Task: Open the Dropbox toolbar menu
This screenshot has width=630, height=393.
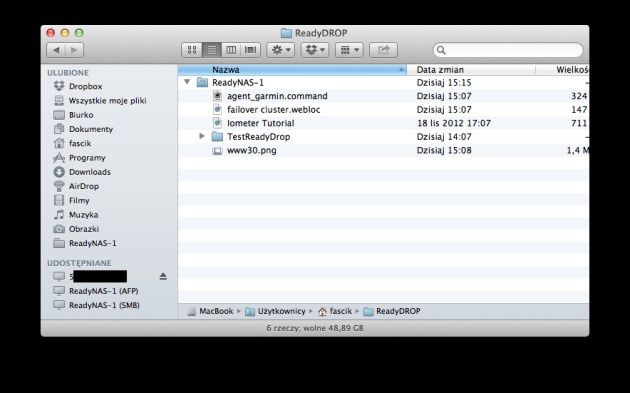Action: (x=315, y=50)
